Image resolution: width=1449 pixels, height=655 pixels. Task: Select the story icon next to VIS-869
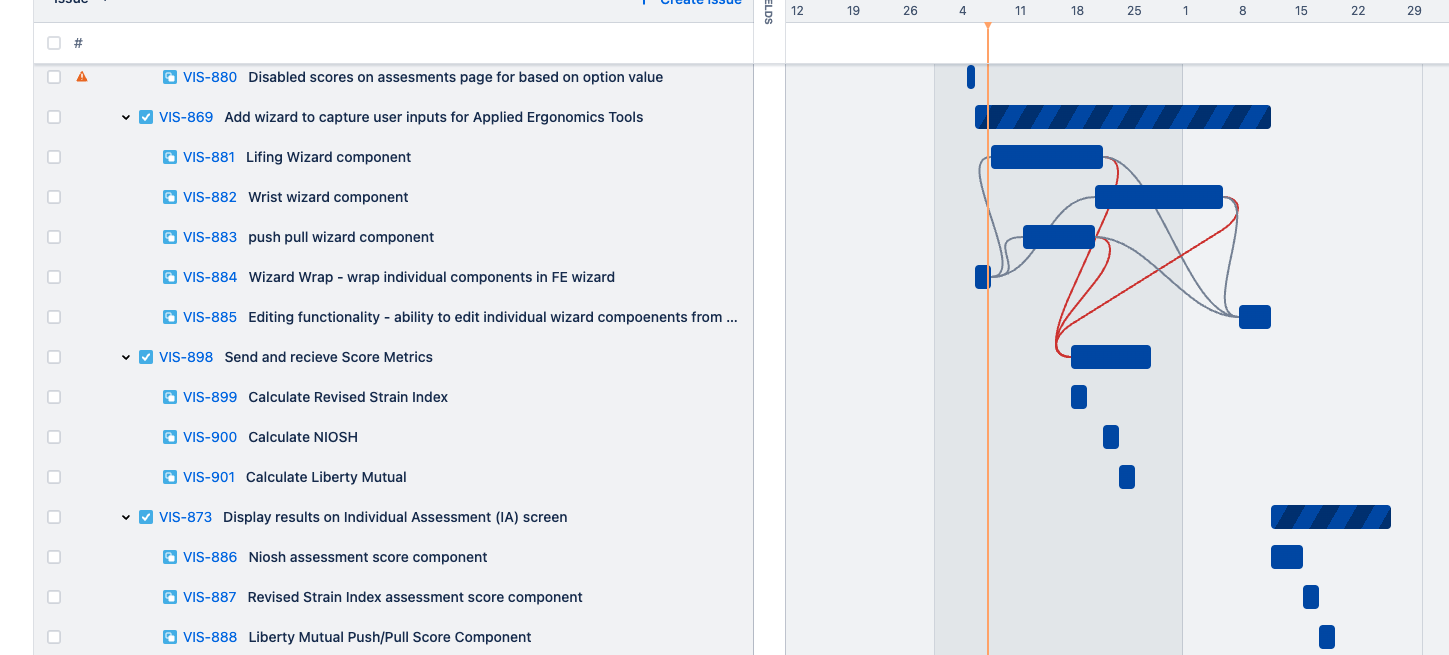click(x=146, y=117)
